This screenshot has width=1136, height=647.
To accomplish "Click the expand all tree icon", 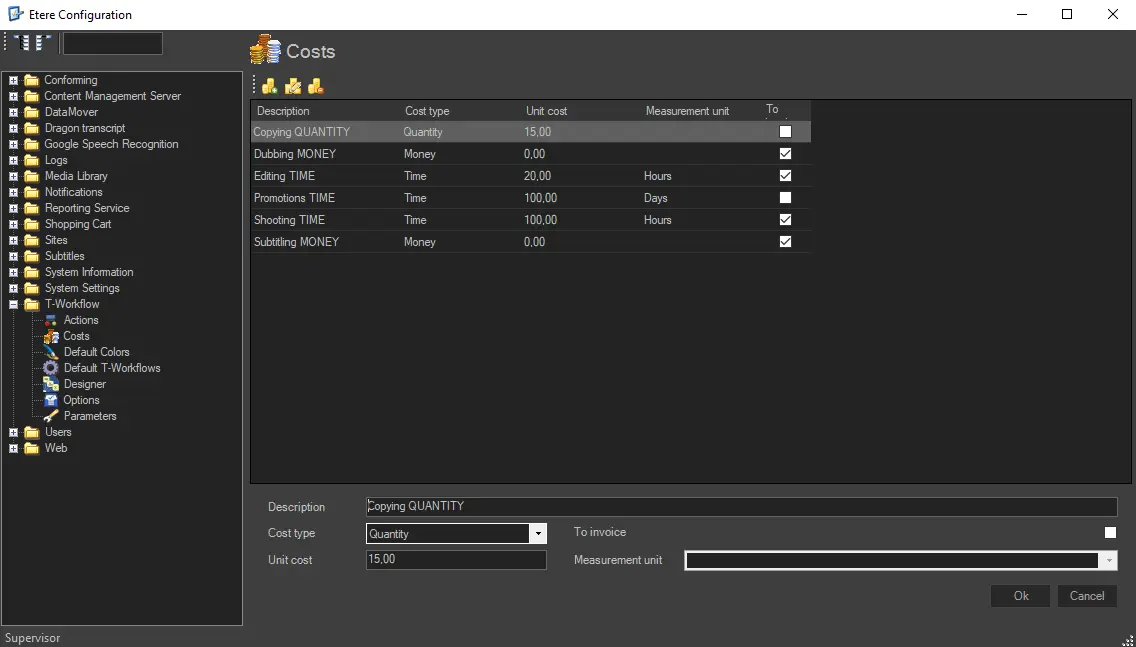I will point(23,43).
